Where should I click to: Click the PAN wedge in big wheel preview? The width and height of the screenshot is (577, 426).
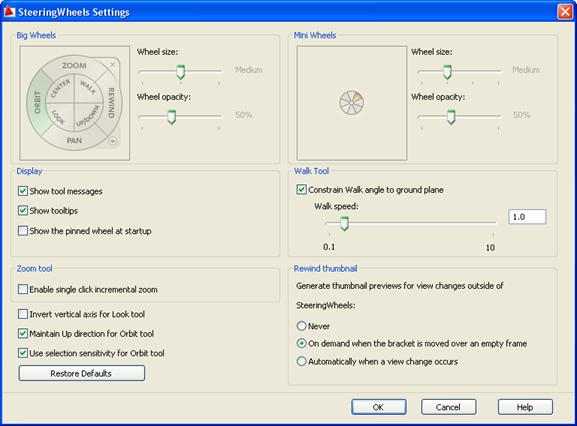point(74,140)
